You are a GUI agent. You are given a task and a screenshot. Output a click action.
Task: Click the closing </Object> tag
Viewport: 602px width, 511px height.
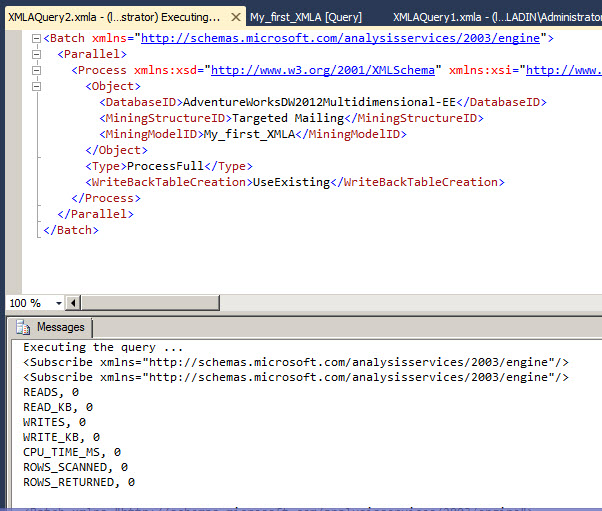pyautogui.click(x=116, y=150)
